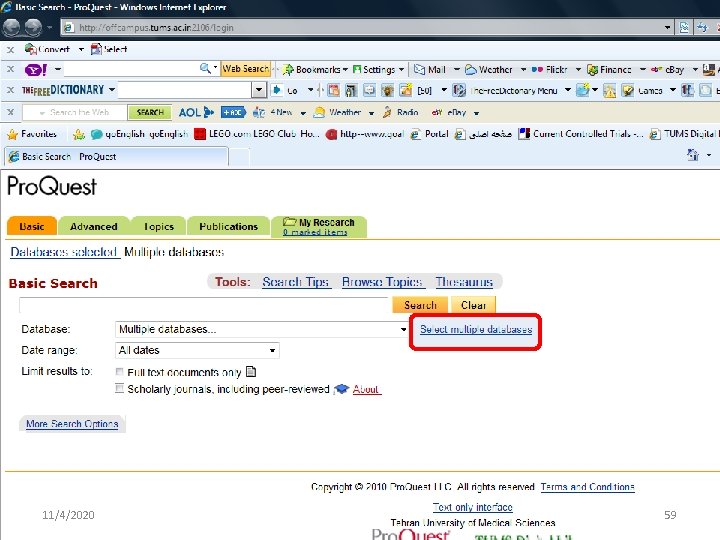
Task: Switch to the Advanced search tab
Action: (94, 226)
